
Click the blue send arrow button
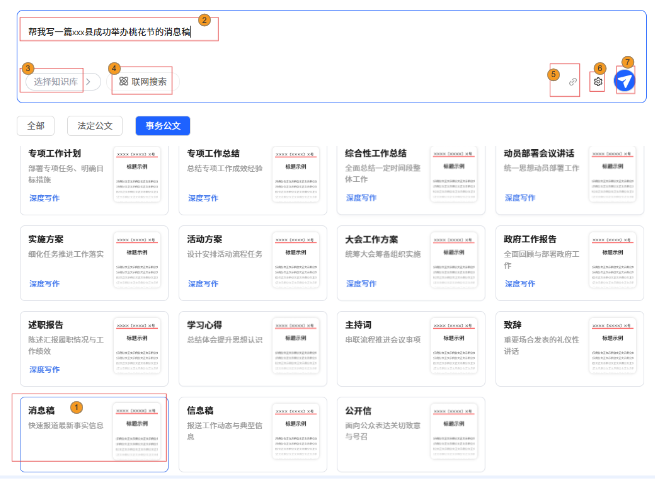[x=625, y=81]
